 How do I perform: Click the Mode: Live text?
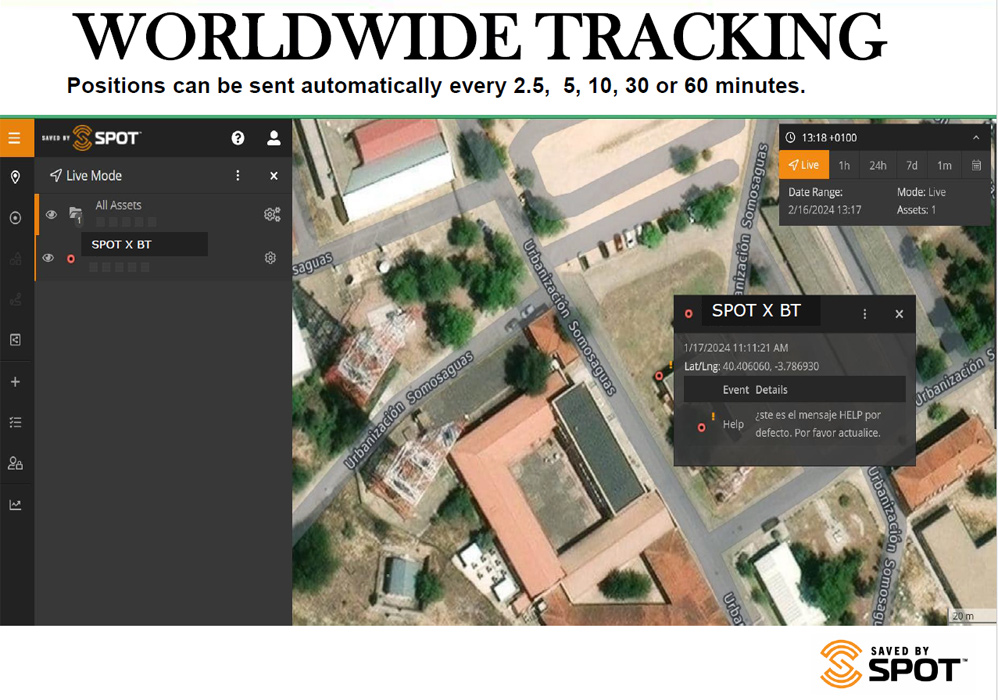pyautogui.click(x=921, y=192)
